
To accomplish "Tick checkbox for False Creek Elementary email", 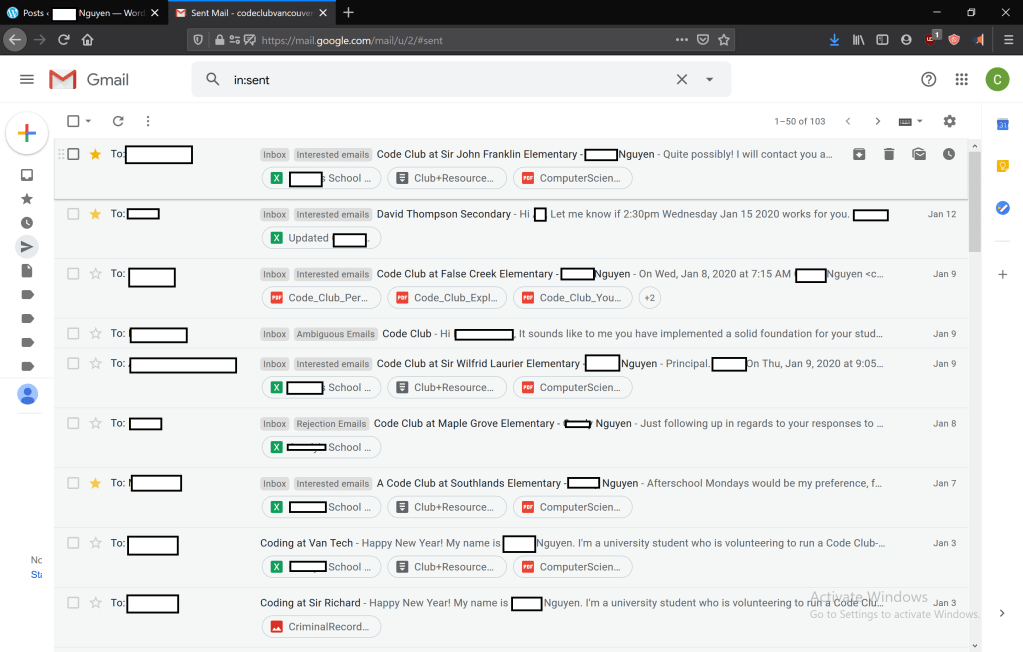I will coord(73,274).
